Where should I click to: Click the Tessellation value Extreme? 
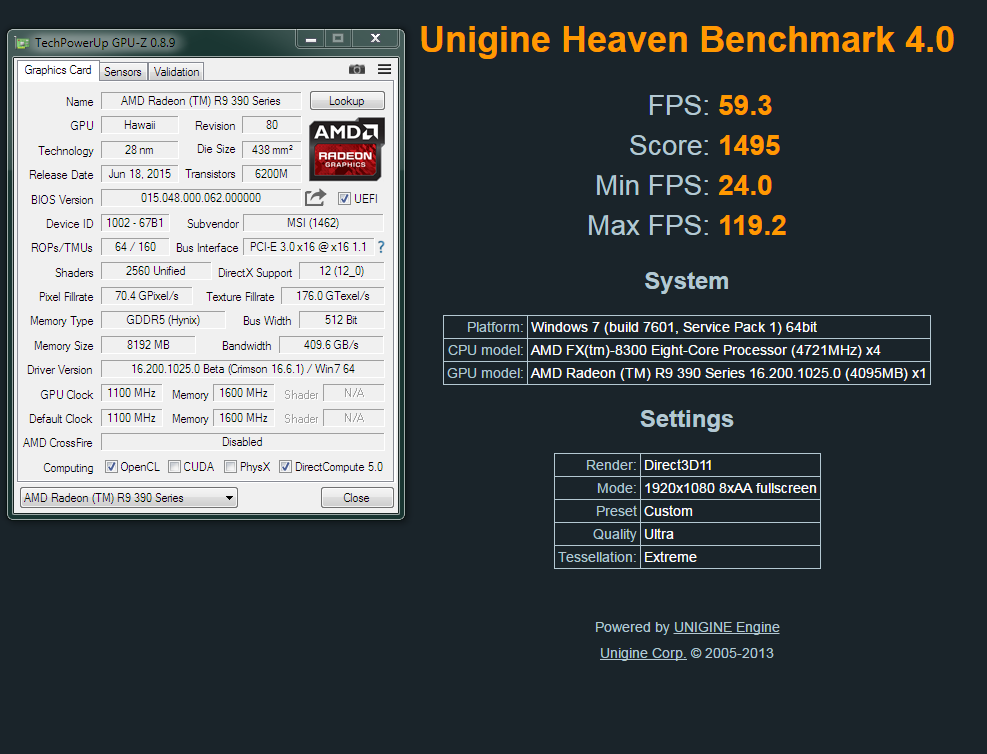[x=670, y=557]
